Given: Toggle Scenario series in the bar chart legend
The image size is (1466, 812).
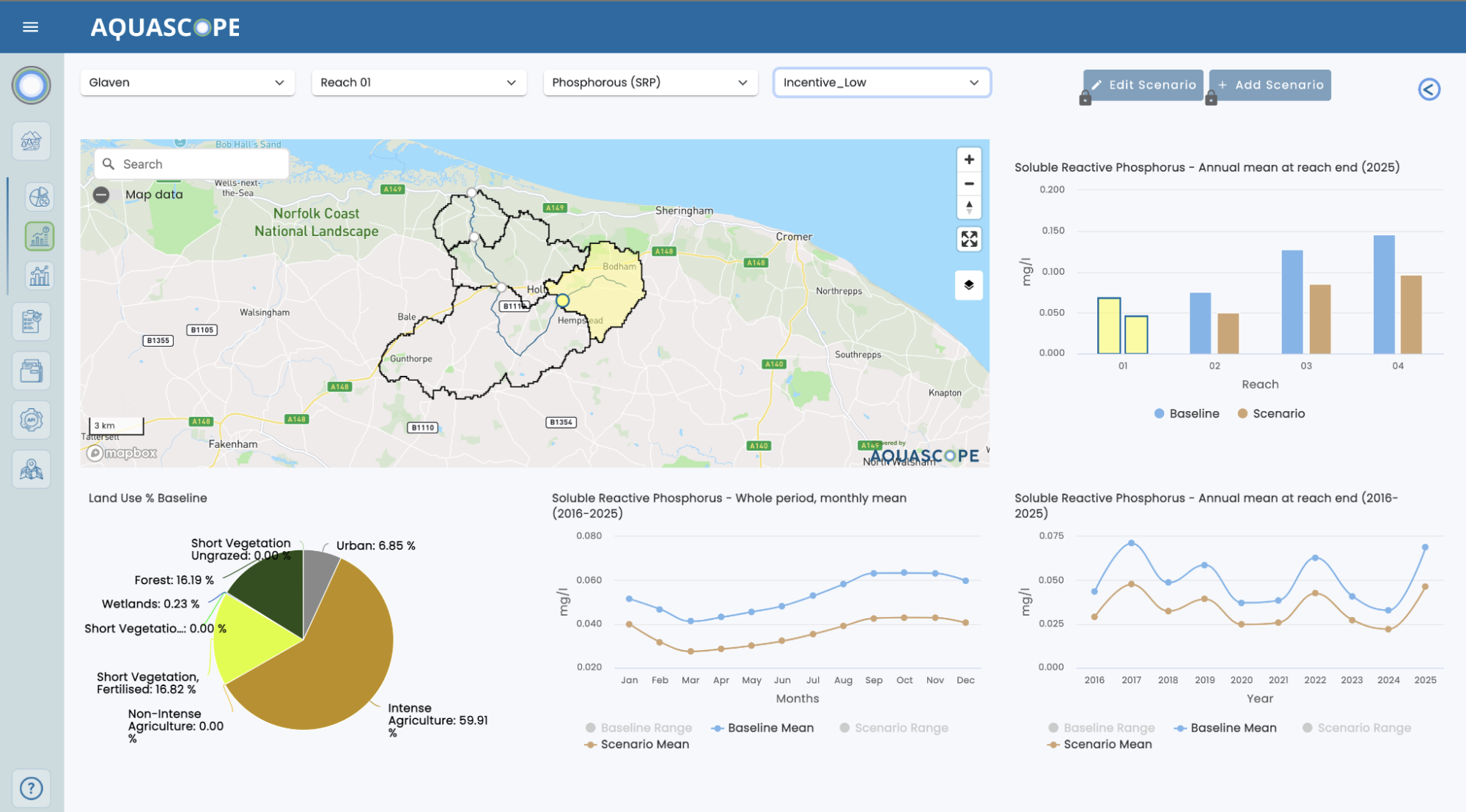Looking at the screenshot, I should 1271,414.
